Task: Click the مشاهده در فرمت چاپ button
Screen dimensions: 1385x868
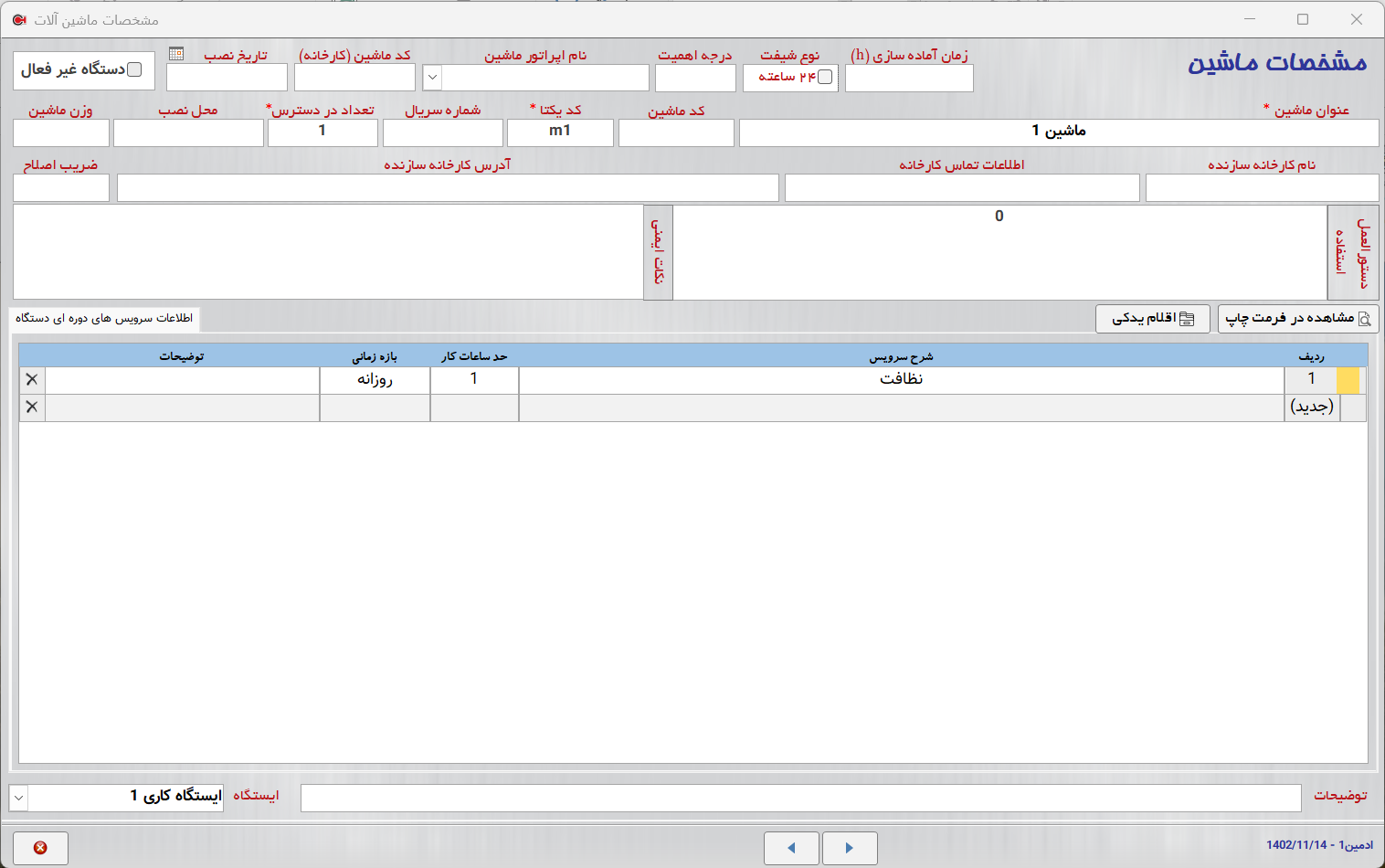Action: coord(1297,318)
